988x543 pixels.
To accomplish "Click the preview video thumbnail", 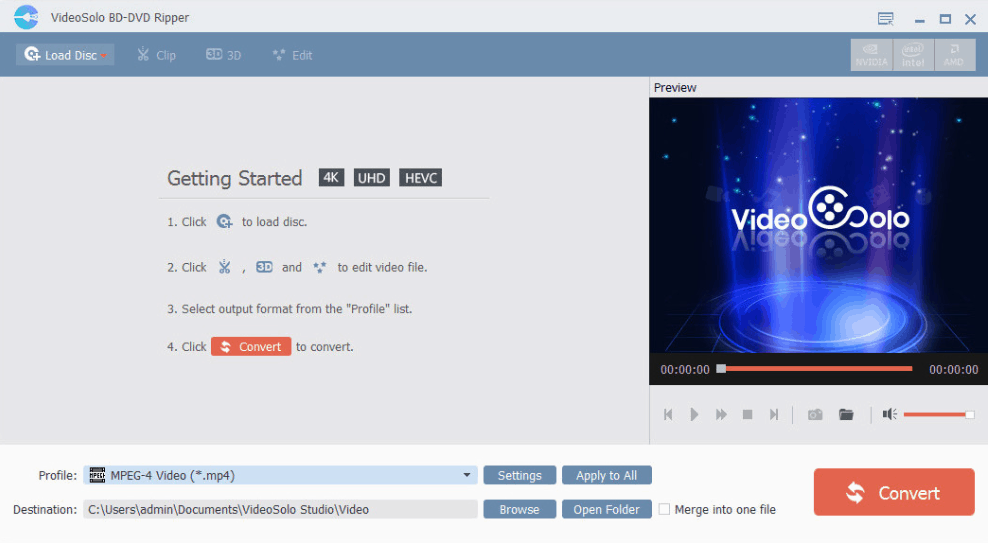I will coord(818,225).
